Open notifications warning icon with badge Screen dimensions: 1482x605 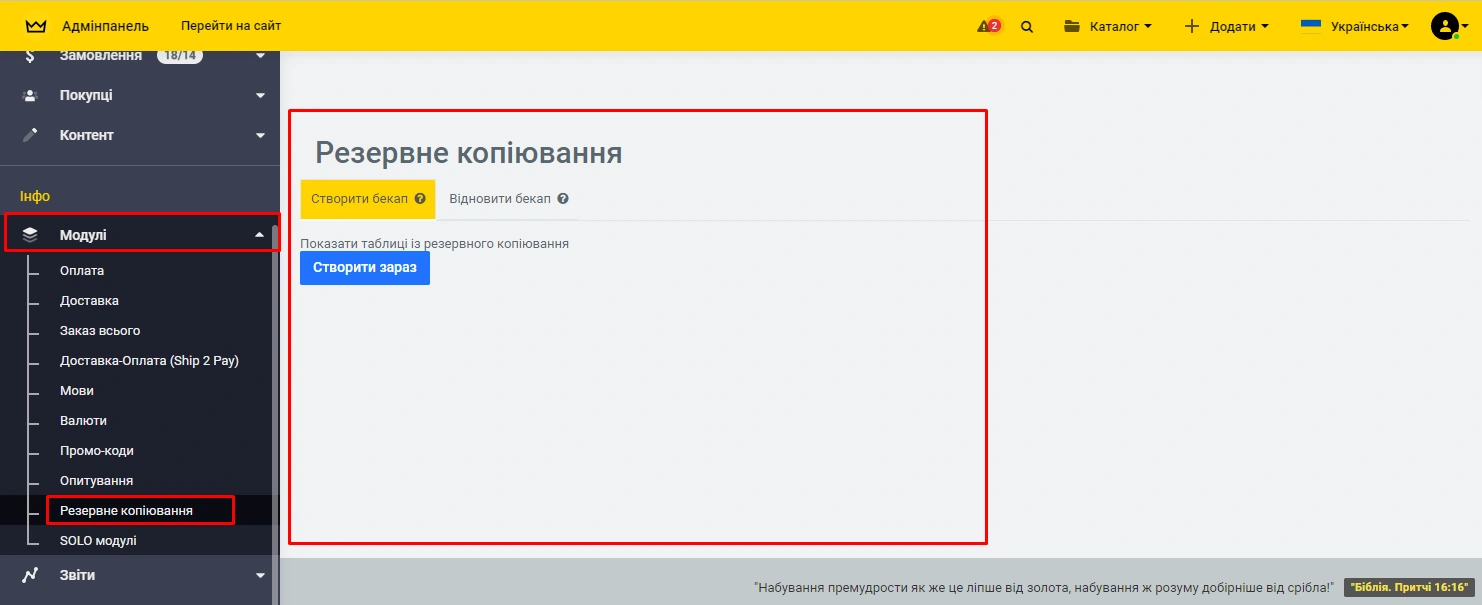coord(988,26)
